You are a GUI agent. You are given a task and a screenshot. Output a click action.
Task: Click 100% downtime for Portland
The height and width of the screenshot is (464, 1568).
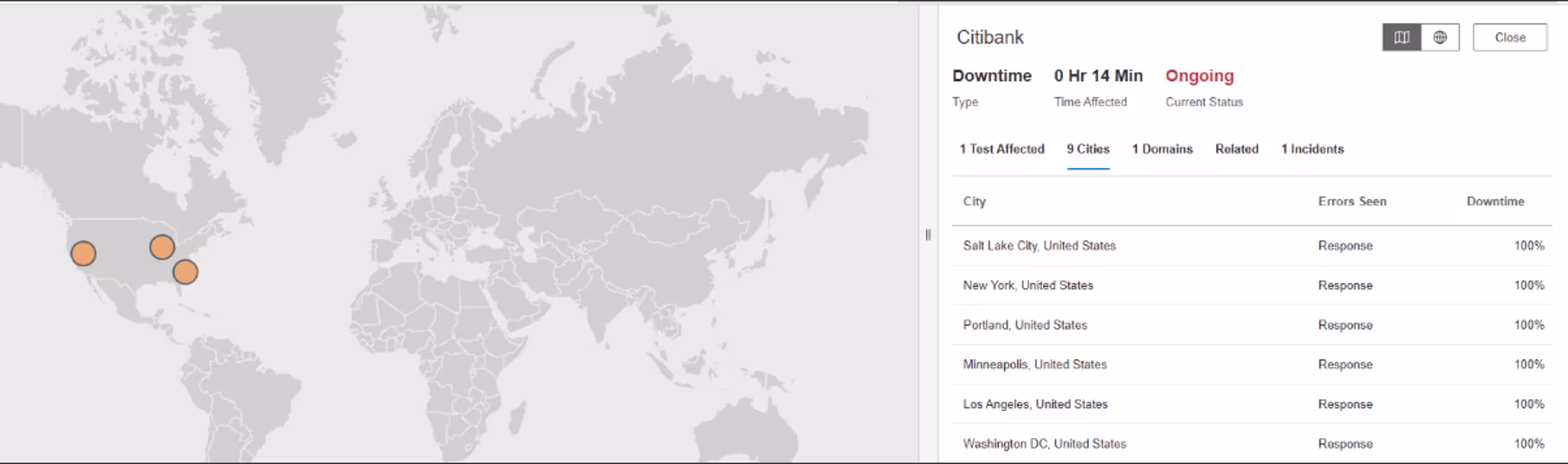click(1529, 325)
